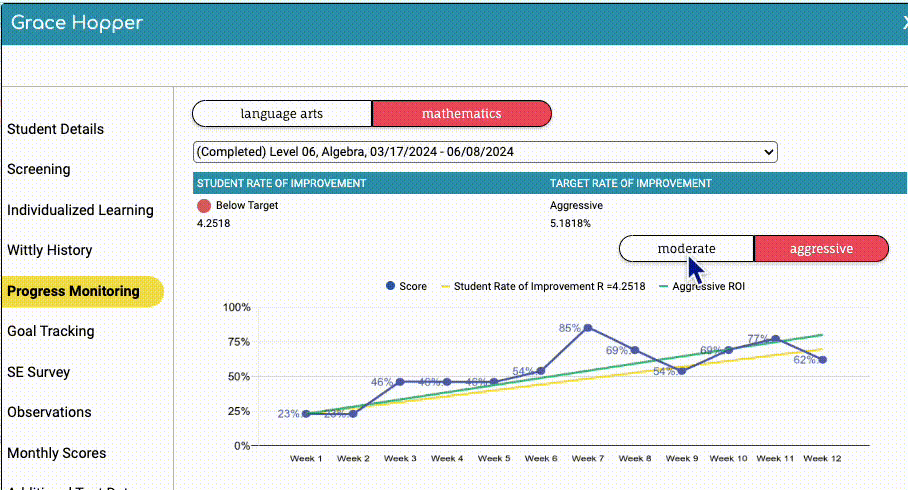This screenshot has height=490, width=908.
Task: Click the 4.2518 student rate value
Action: 214,224
